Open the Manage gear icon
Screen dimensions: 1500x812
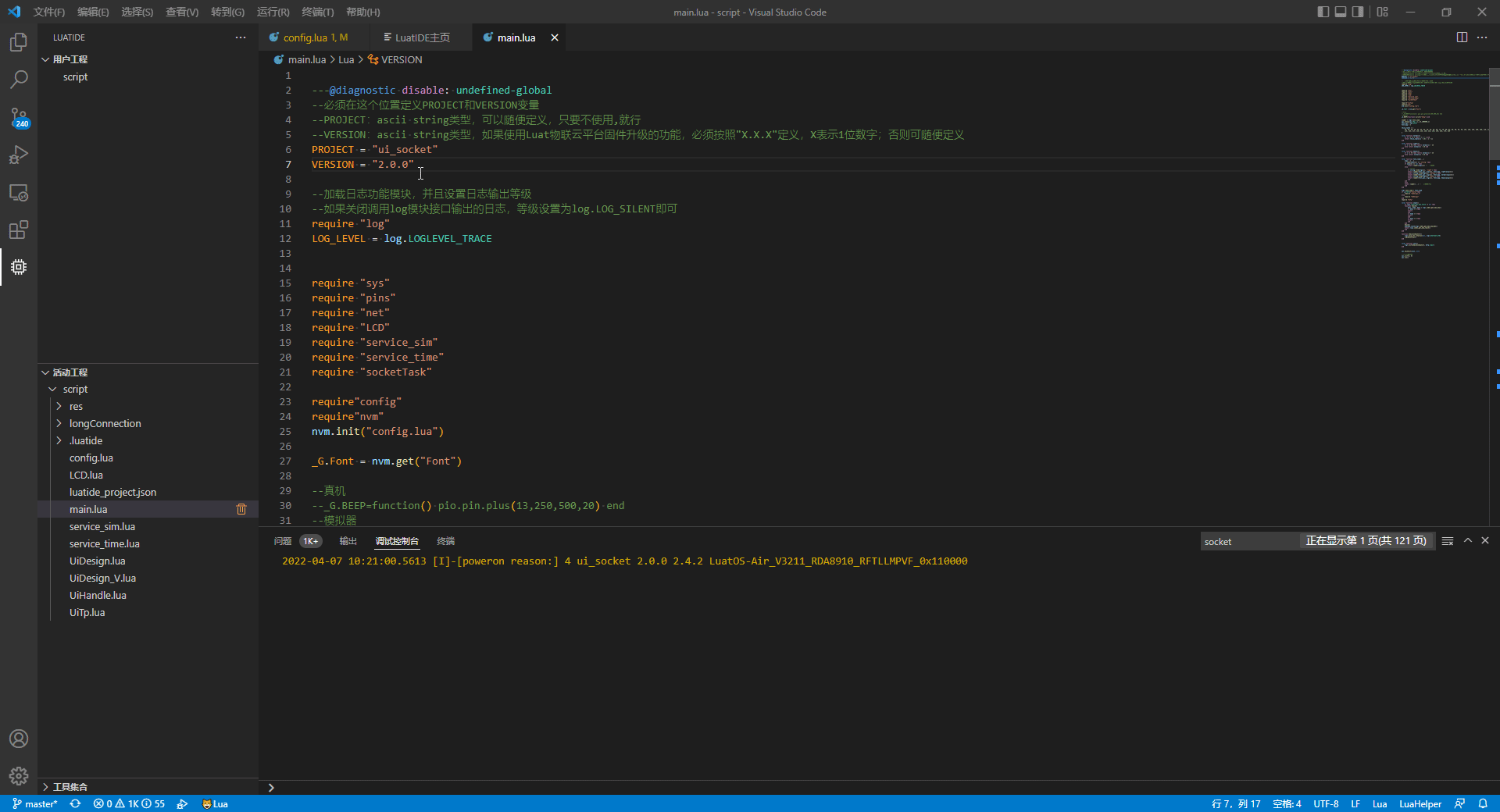click(19, 776)
